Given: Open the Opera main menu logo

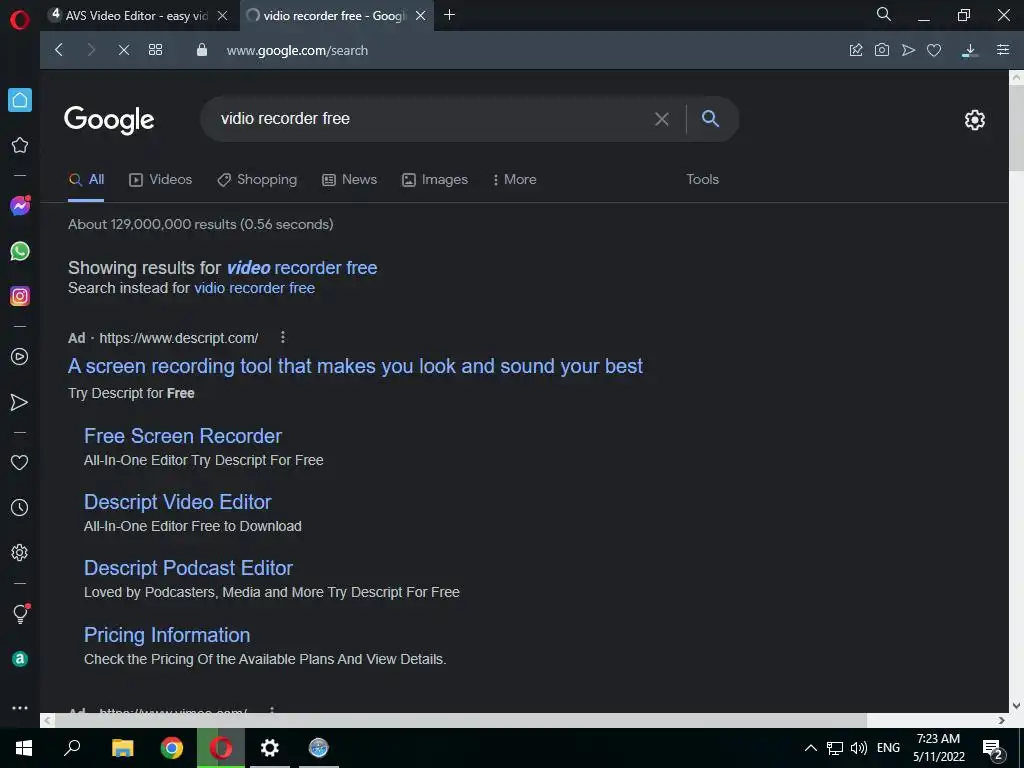Looking at the screenshot, I should [20, 20].
